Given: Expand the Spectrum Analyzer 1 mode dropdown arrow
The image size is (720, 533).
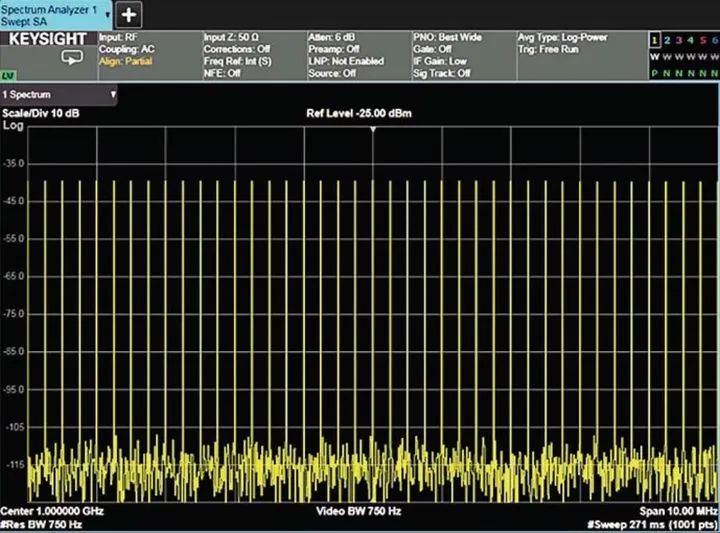Looking at the screenshot, I should (x=107, y=15).
